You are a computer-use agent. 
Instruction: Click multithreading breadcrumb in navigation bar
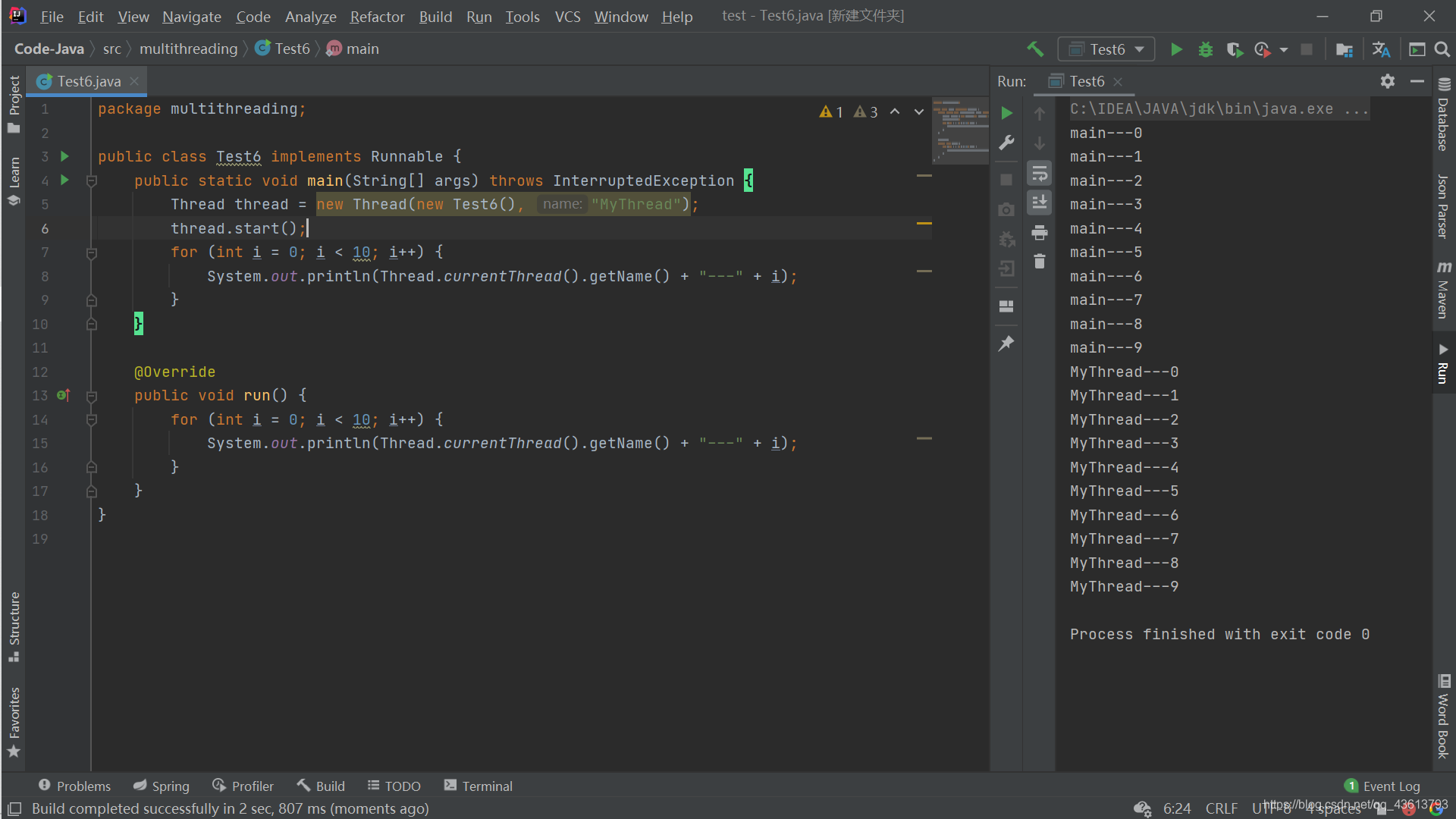coord(188,49)
